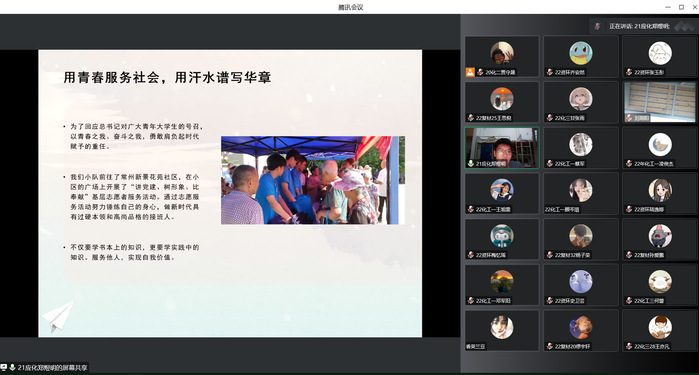The image size is (699, 375).
Task: Select the sheep avatar participant tile
Action: pyautogui.click(x=659, y=285)
